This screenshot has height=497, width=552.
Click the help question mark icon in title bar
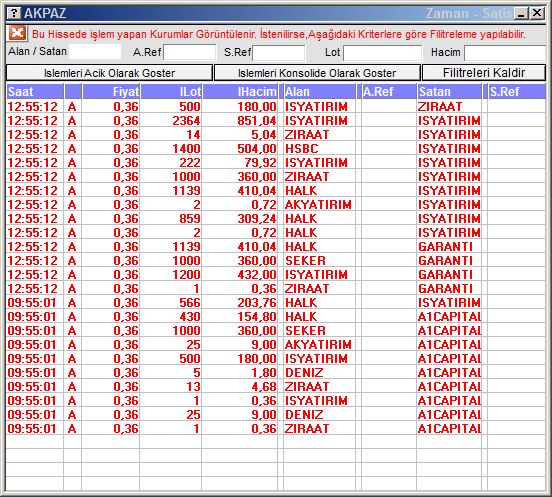tap(14, 13)
